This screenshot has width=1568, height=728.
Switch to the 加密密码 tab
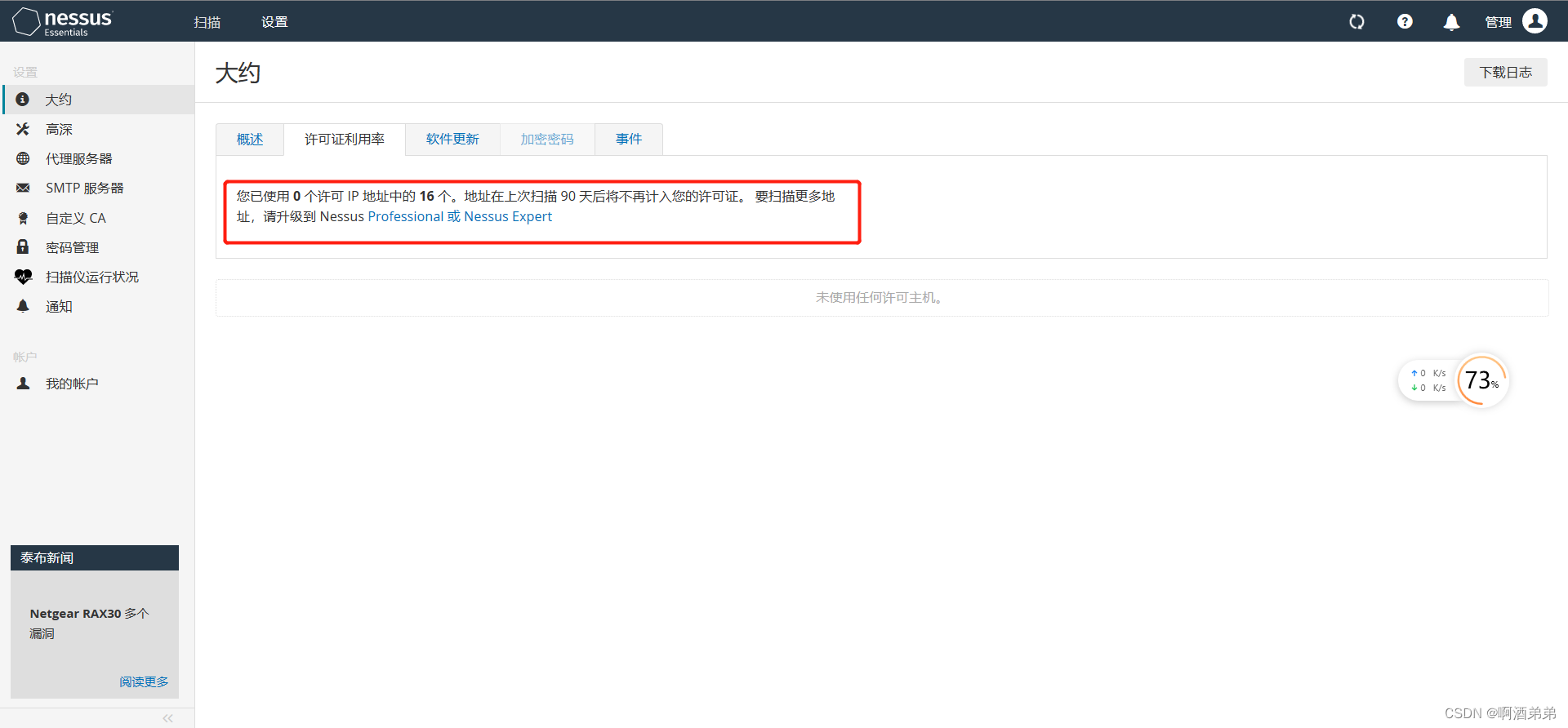pos(547,140)
